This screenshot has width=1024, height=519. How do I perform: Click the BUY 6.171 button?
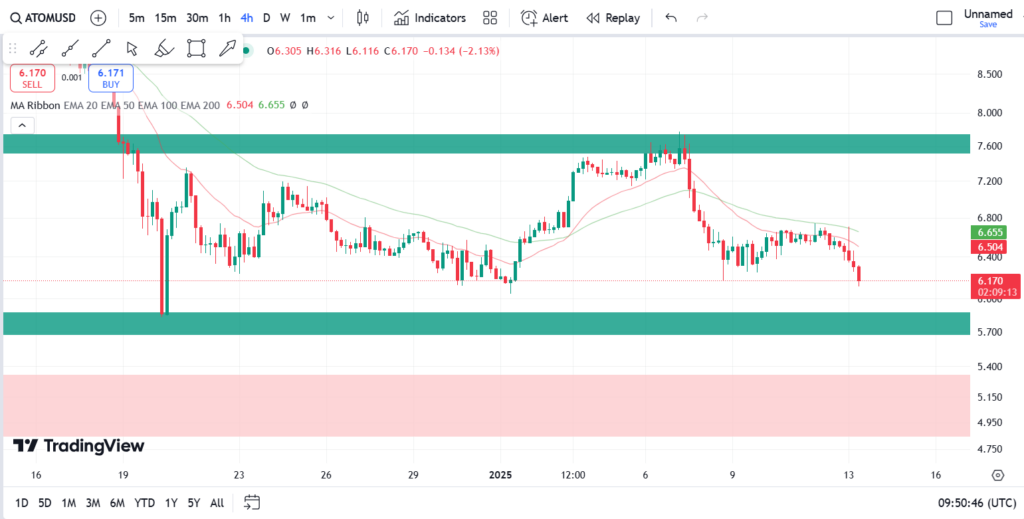coord(110,78)
